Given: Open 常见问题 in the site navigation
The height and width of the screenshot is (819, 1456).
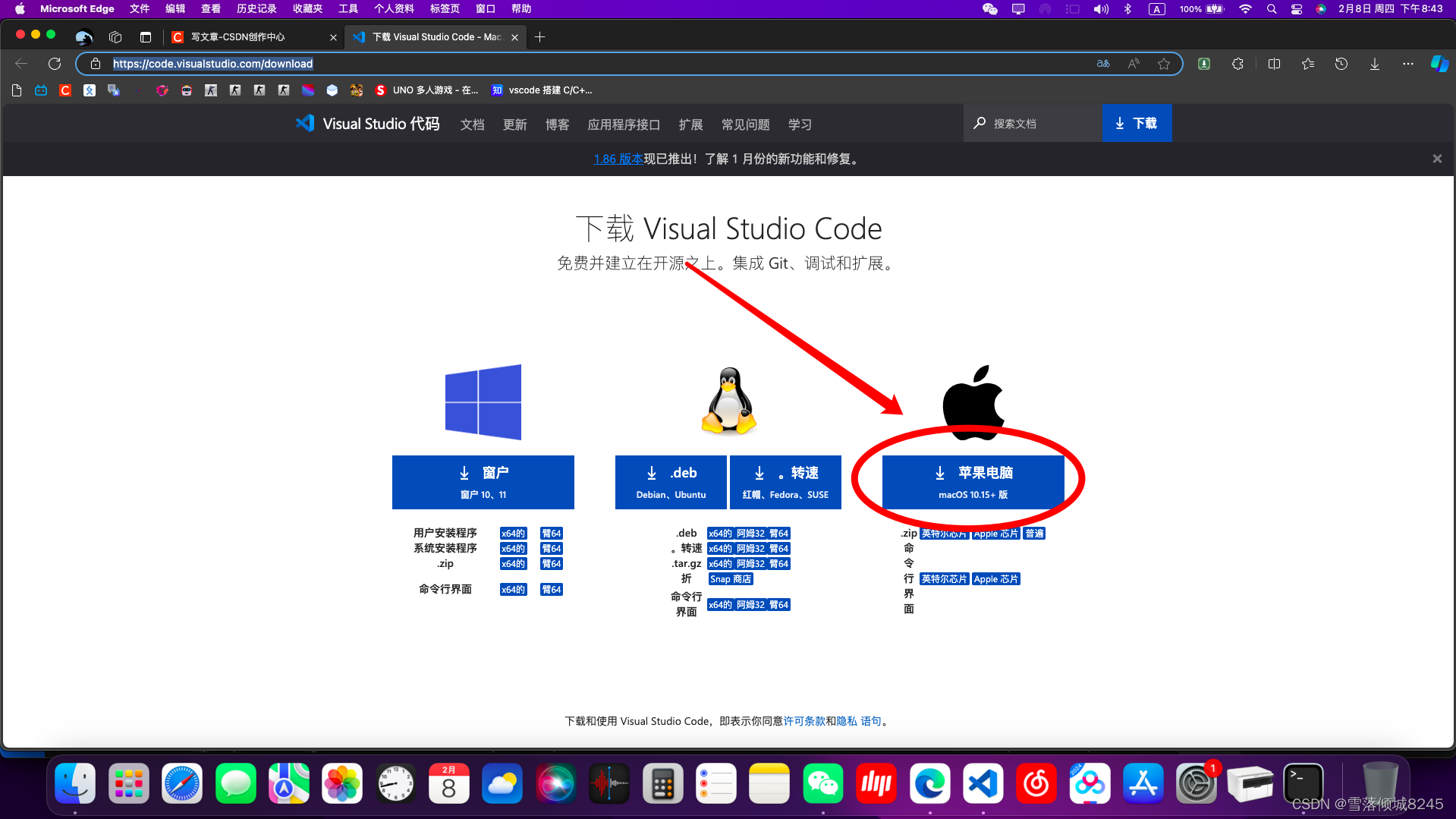Looking at the screenshot, I should (x=745, y=124).
